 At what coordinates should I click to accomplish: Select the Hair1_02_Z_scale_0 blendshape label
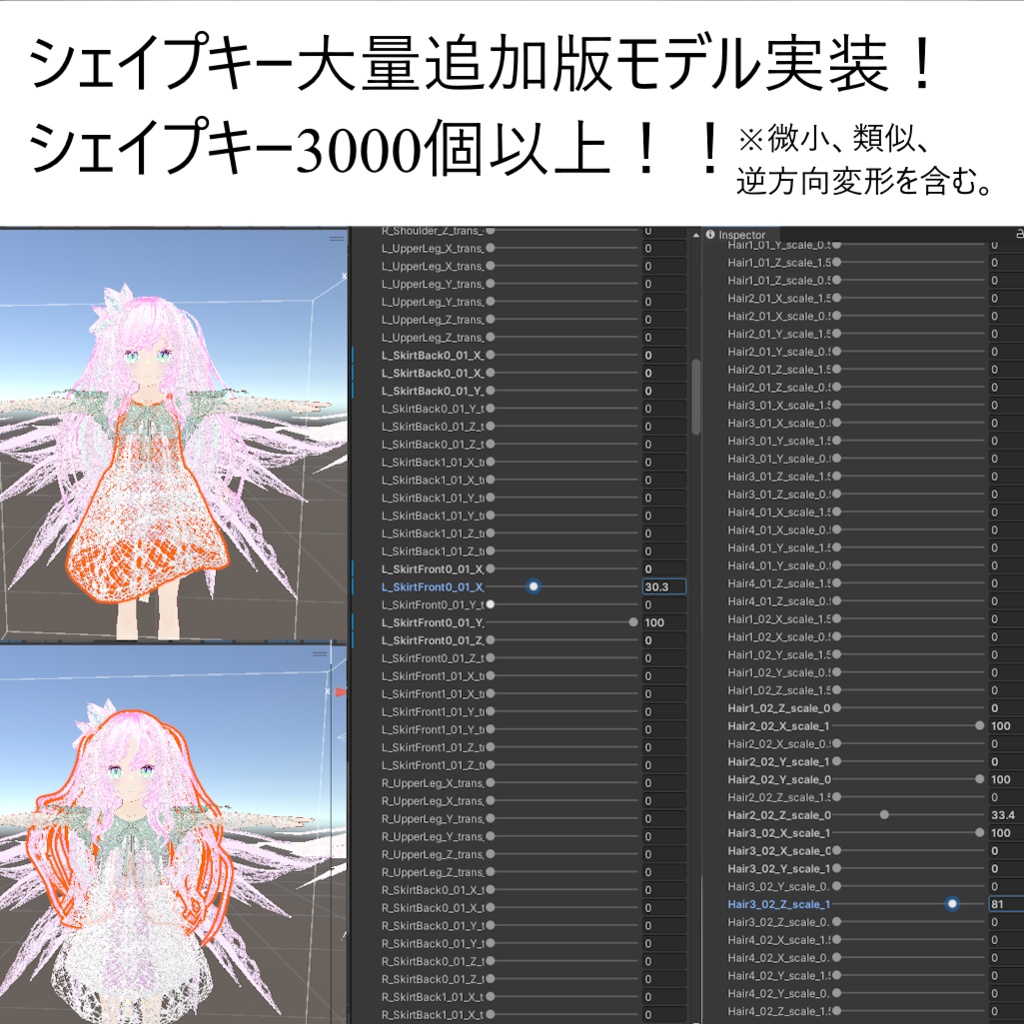780,708
